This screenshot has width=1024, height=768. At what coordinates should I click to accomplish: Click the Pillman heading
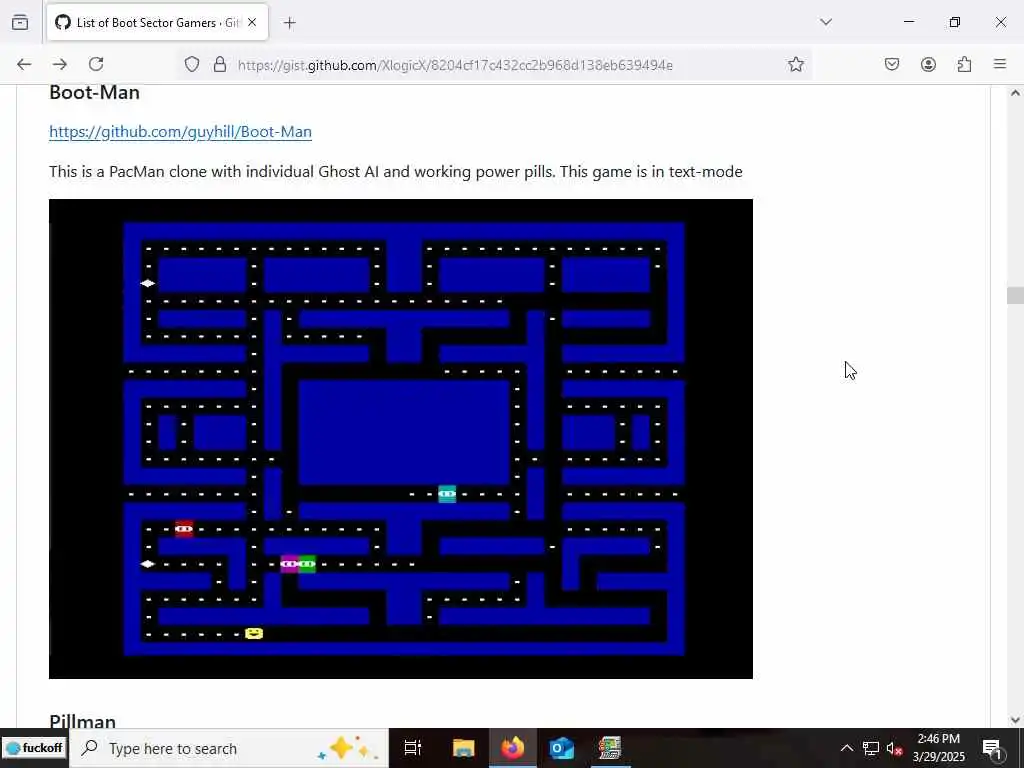83,721
